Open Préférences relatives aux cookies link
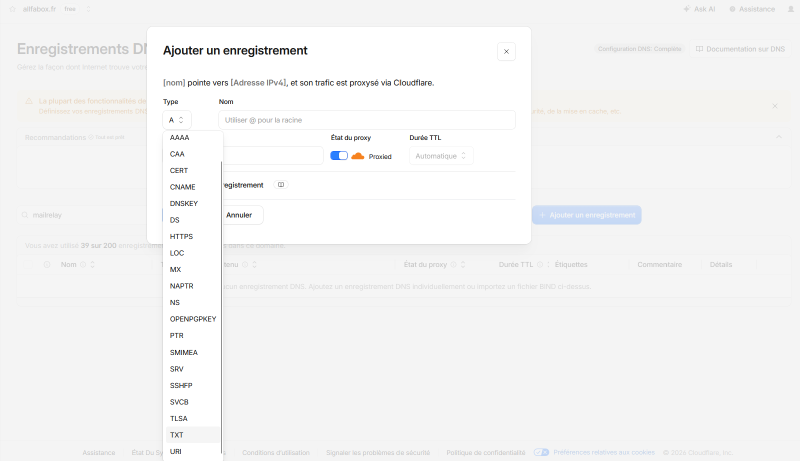The width and height of the screenshot is (800, 461). click(x=604, y=452)
